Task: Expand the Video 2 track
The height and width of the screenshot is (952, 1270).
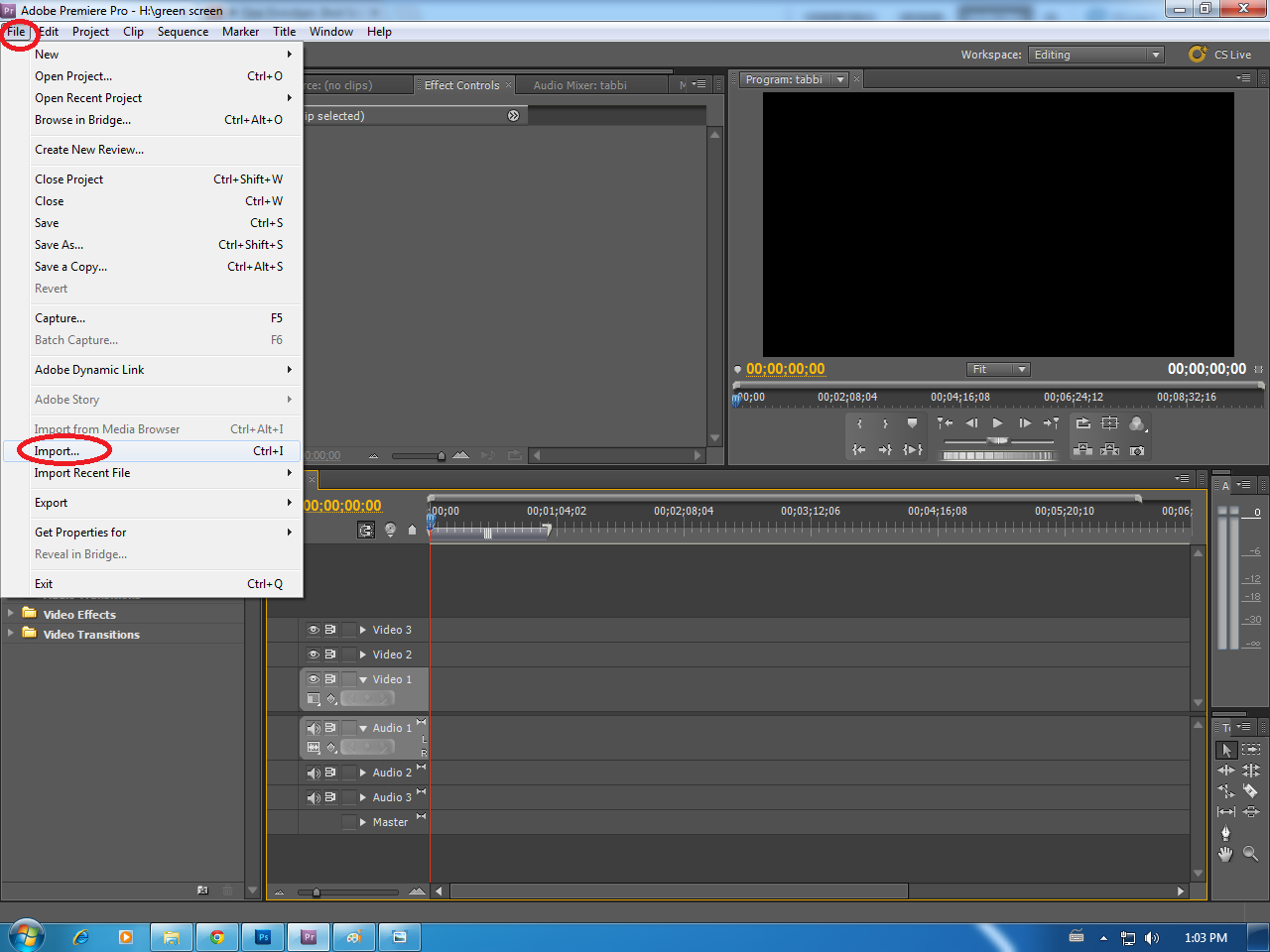Action: [363, 654]
